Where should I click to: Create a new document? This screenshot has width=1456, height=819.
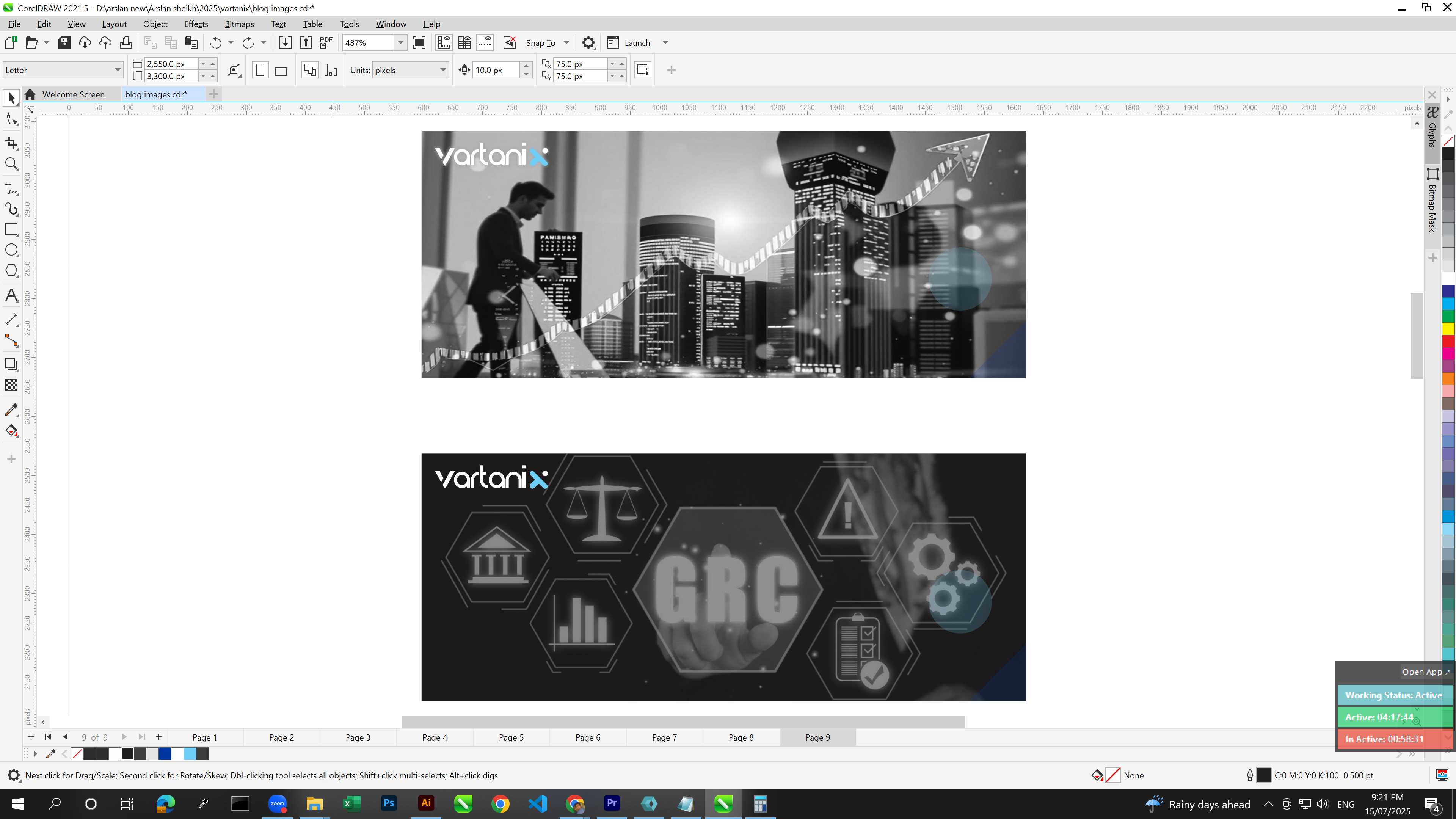(x=11, y=42)
